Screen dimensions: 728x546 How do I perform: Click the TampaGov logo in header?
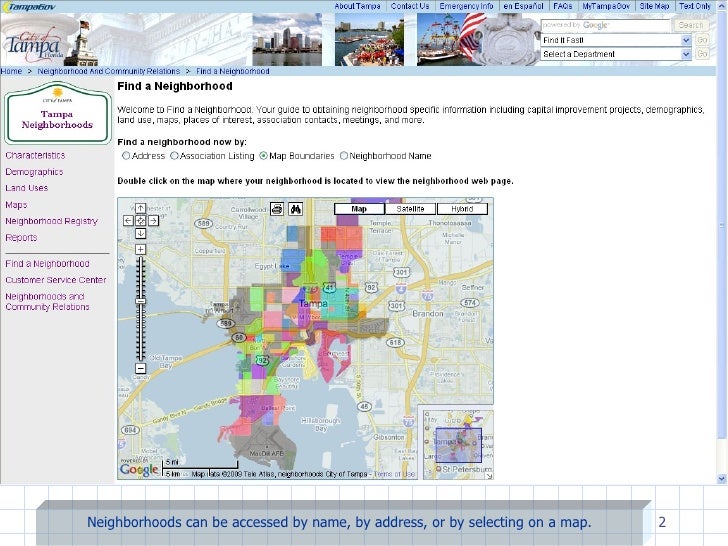pyautogui.click(x=29, y=6)
